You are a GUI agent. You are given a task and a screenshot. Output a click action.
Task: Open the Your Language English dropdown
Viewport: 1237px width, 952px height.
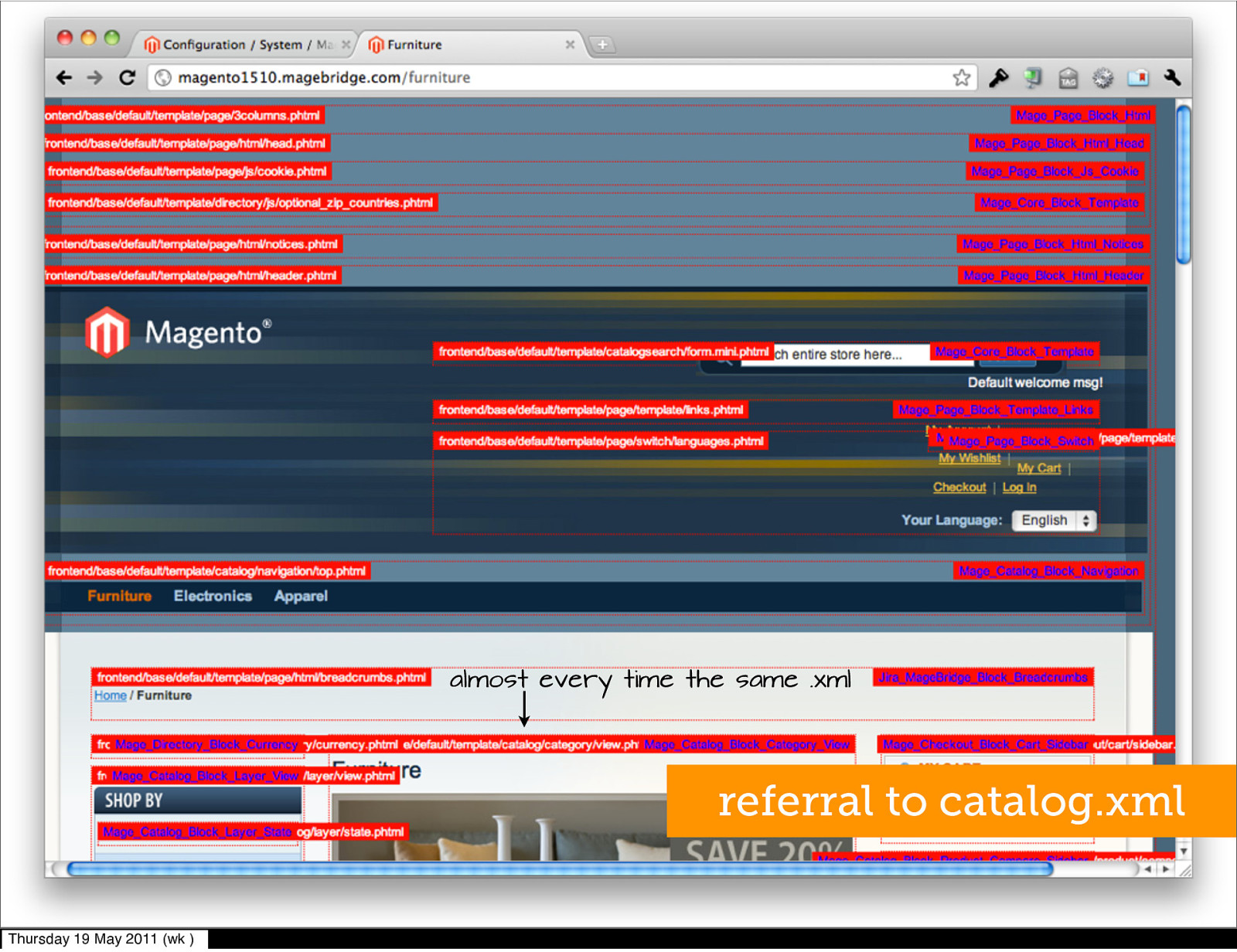1054,520
